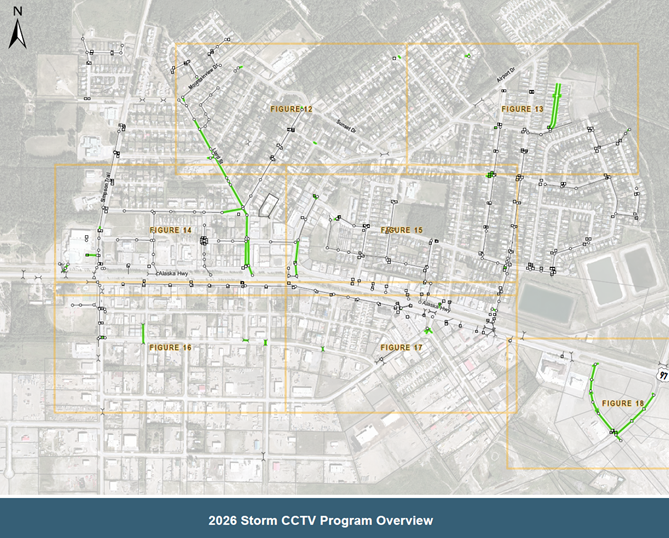Select the FIGURE 15 map label

[401, 230]
